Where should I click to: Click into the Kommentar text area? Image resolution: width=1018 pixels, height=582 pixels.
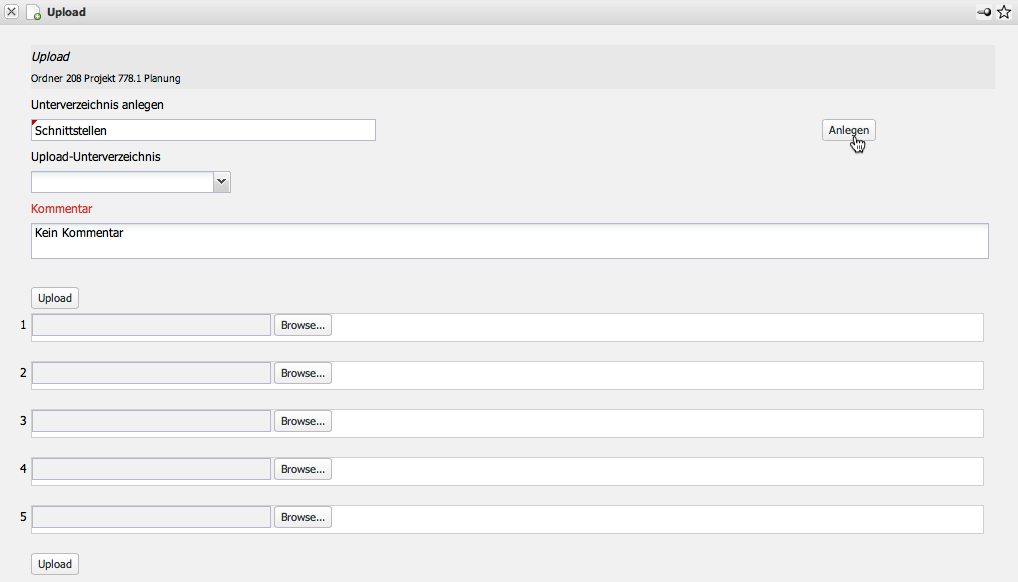(x=509, y=241)
